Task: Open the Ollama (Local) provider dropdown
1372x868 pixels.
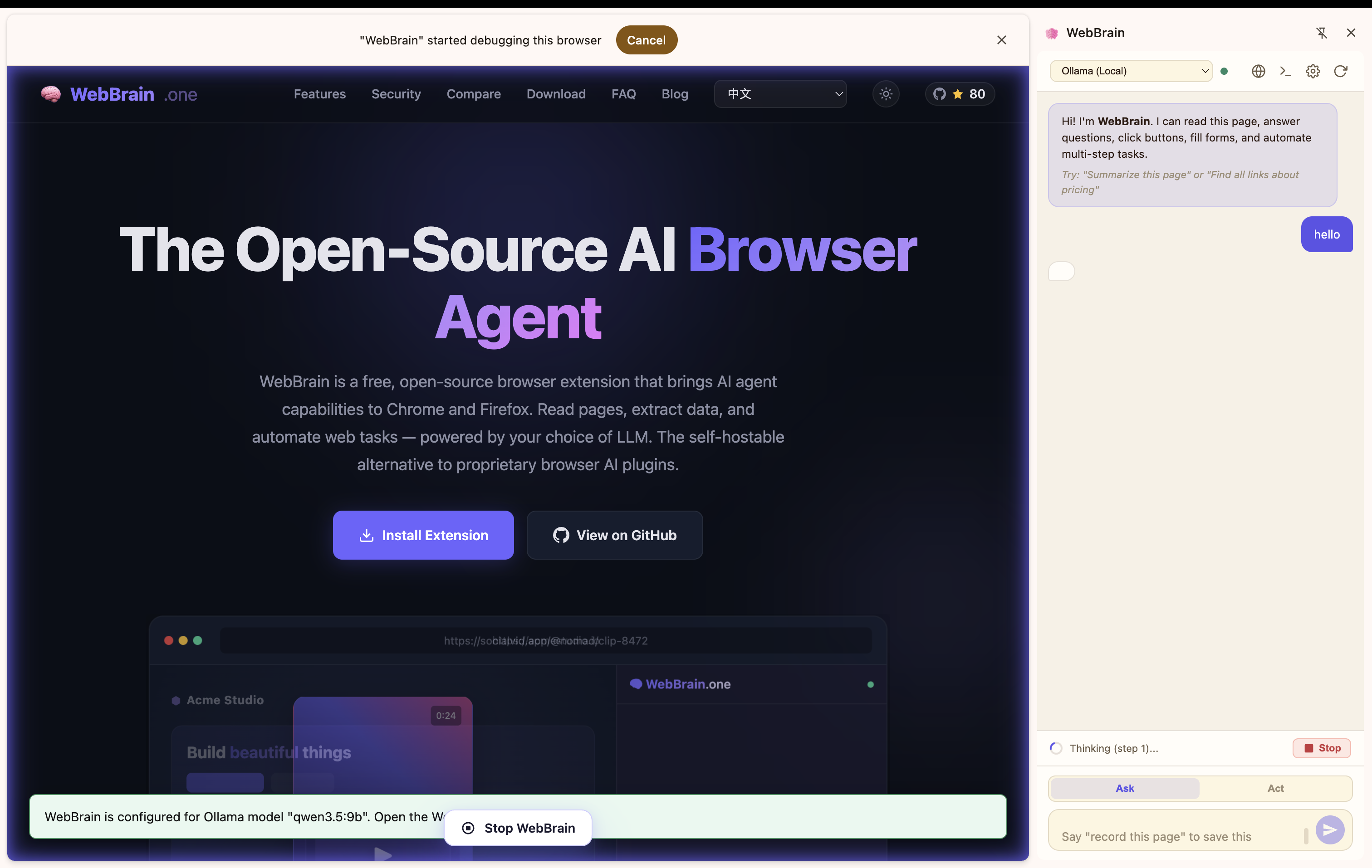Action: click(1131, 71)
